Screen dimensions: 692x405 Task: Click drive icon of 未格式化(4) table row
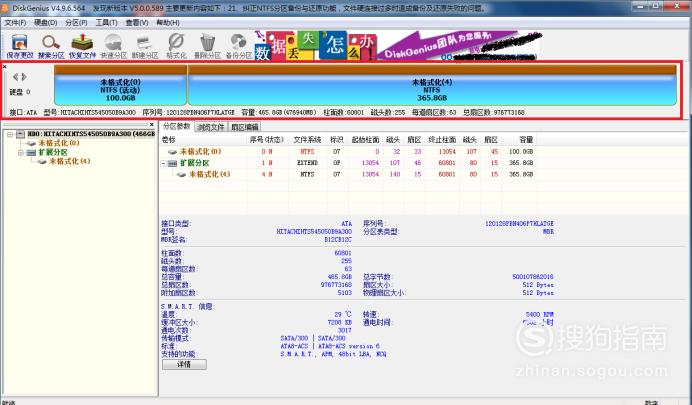(x=181, y=175)
